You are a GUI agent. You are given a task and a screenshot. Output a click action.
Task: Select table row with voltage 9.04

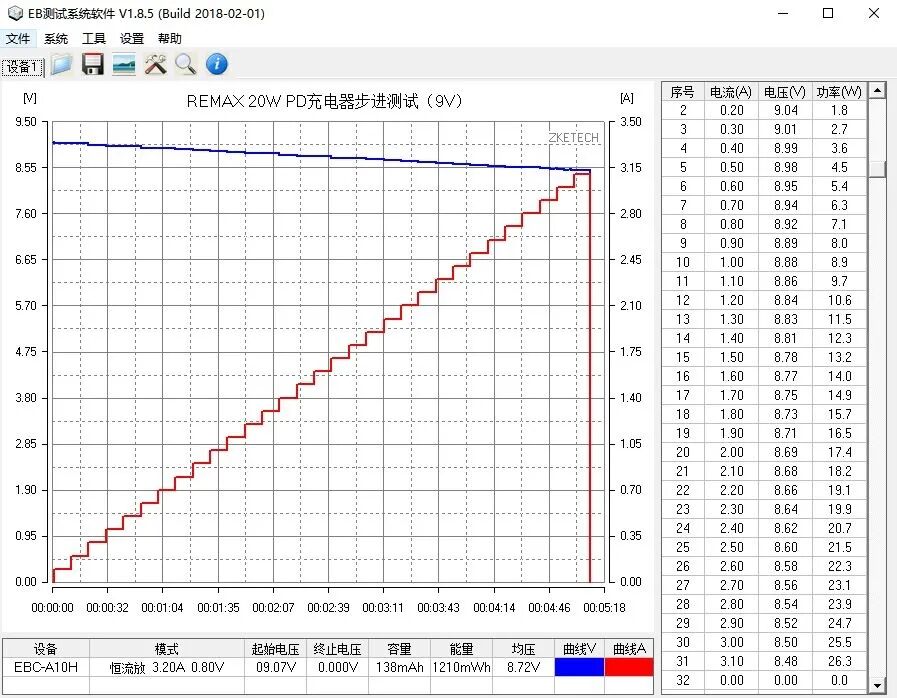[764, 110]
